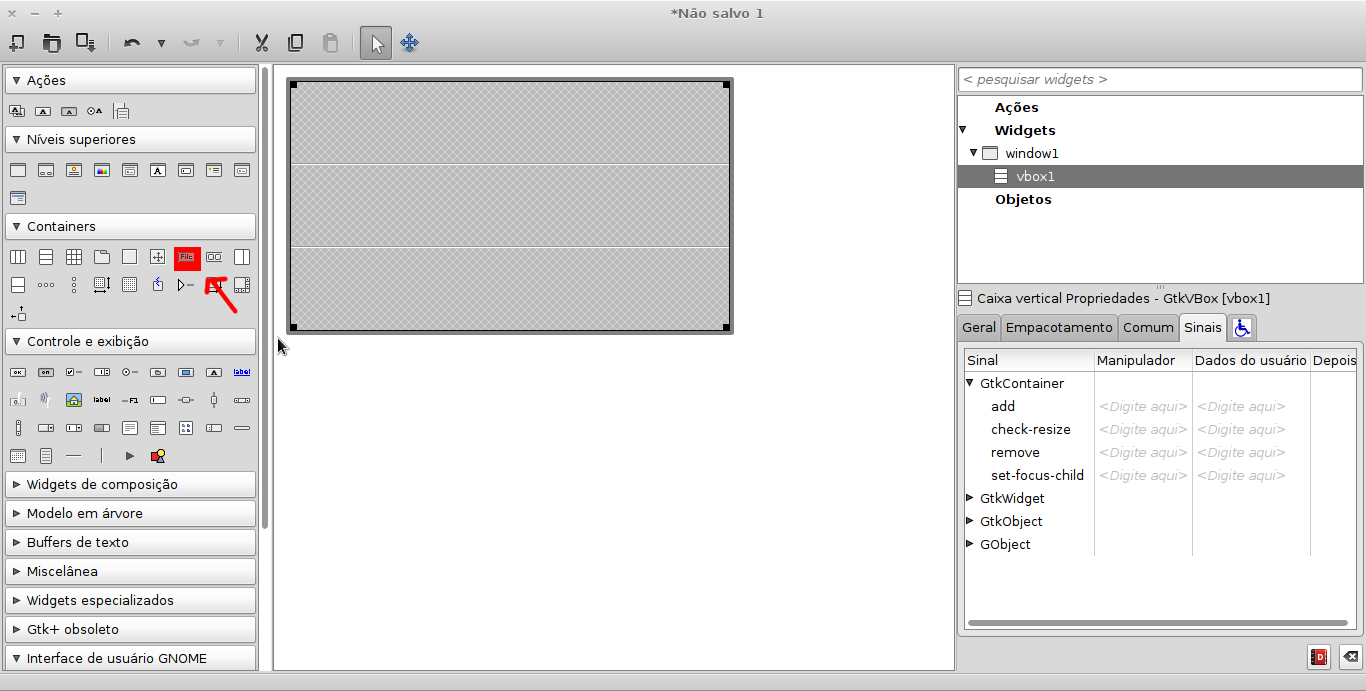Select the About Dialog top-level icon

[74, 170]
